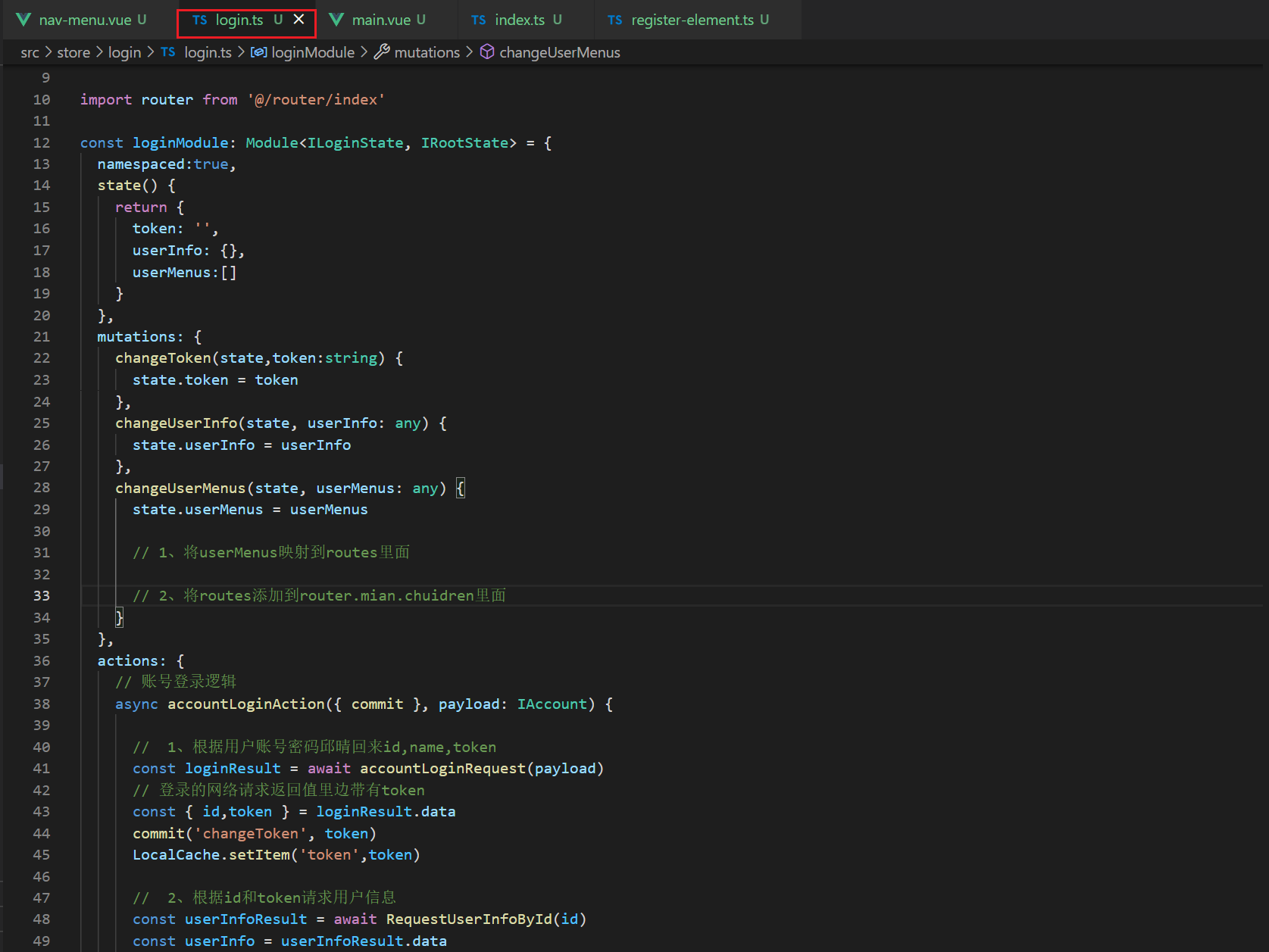Click the changeUserInfo method name
The width and height of the screenshot is (1269, 952).
[x=177, y=423]
